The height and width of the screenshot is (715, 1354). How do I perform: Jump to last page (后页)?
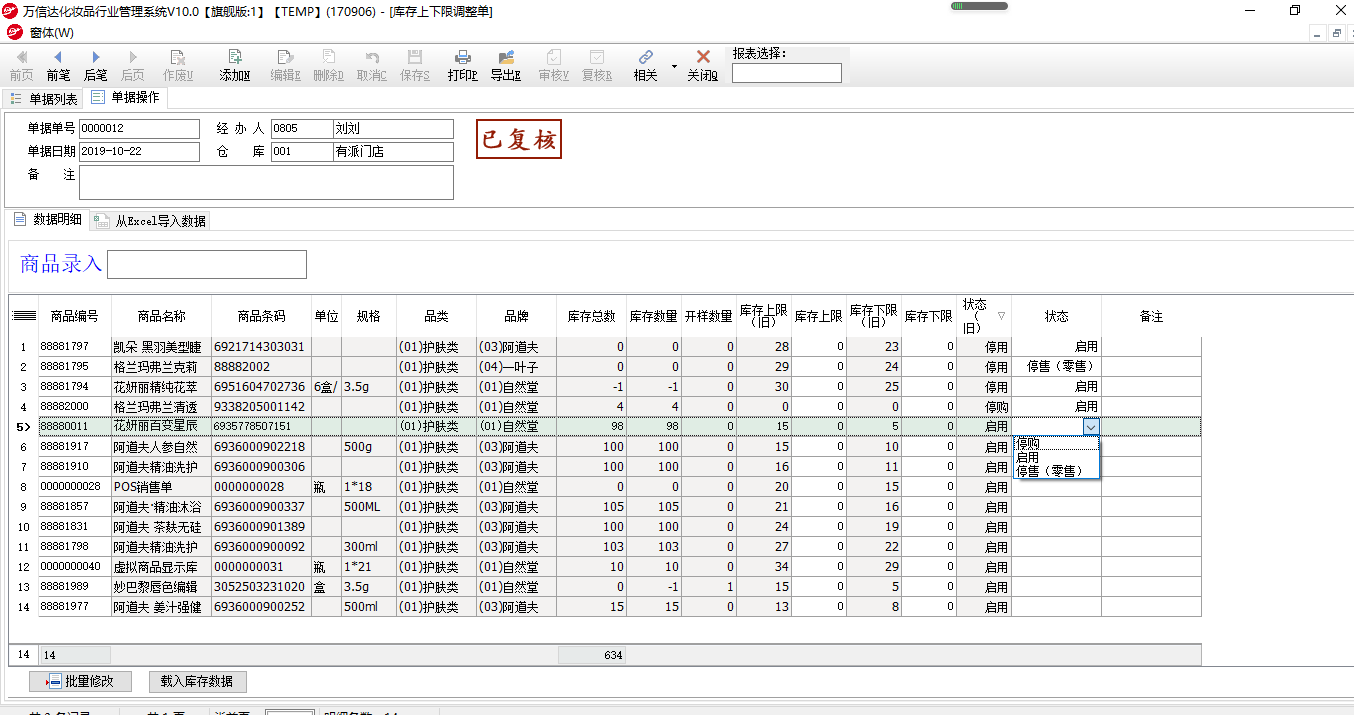tap(132, 66)
